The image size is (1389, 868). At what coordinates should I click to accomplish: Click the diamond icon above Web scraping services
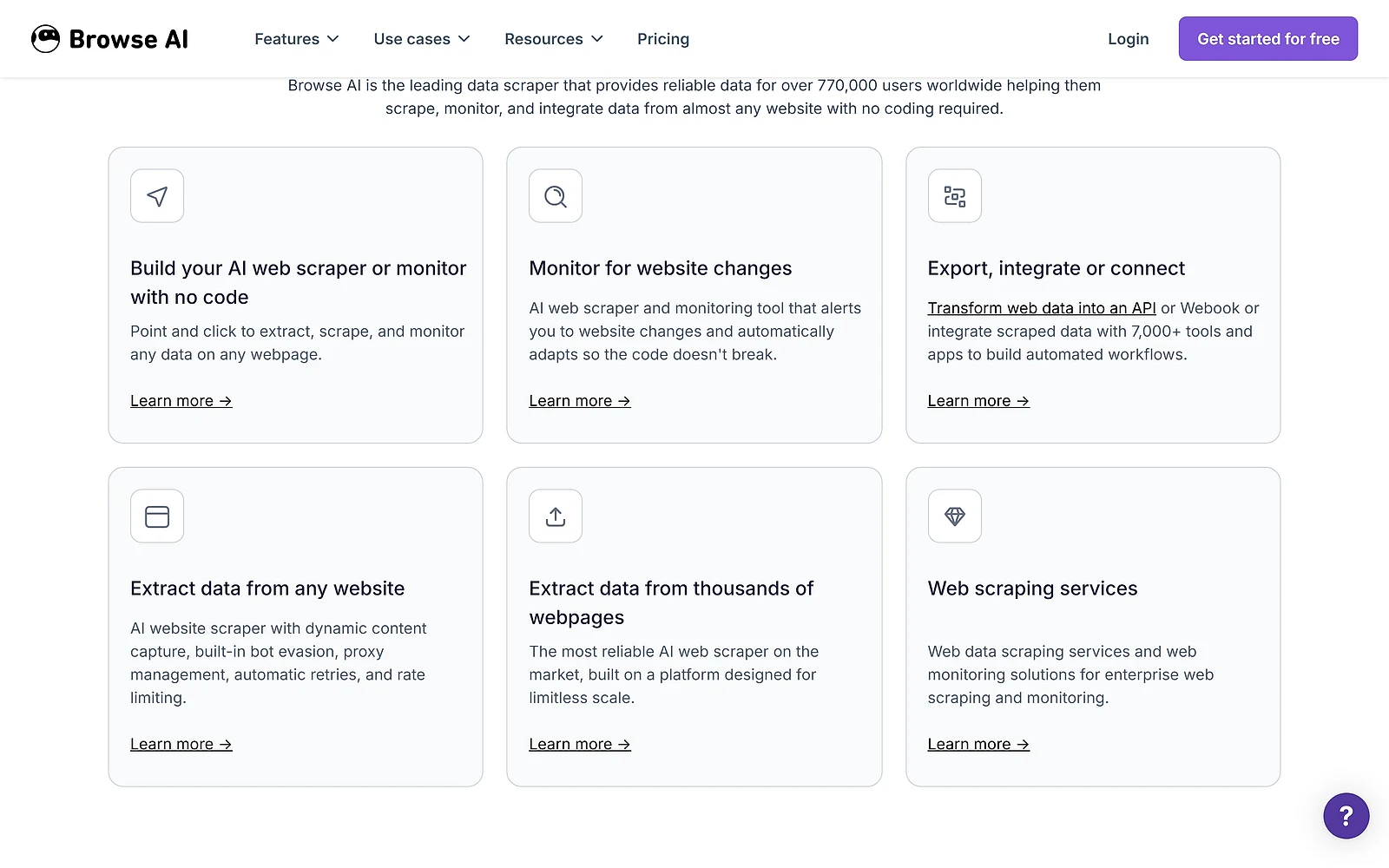tap(955, 516)
